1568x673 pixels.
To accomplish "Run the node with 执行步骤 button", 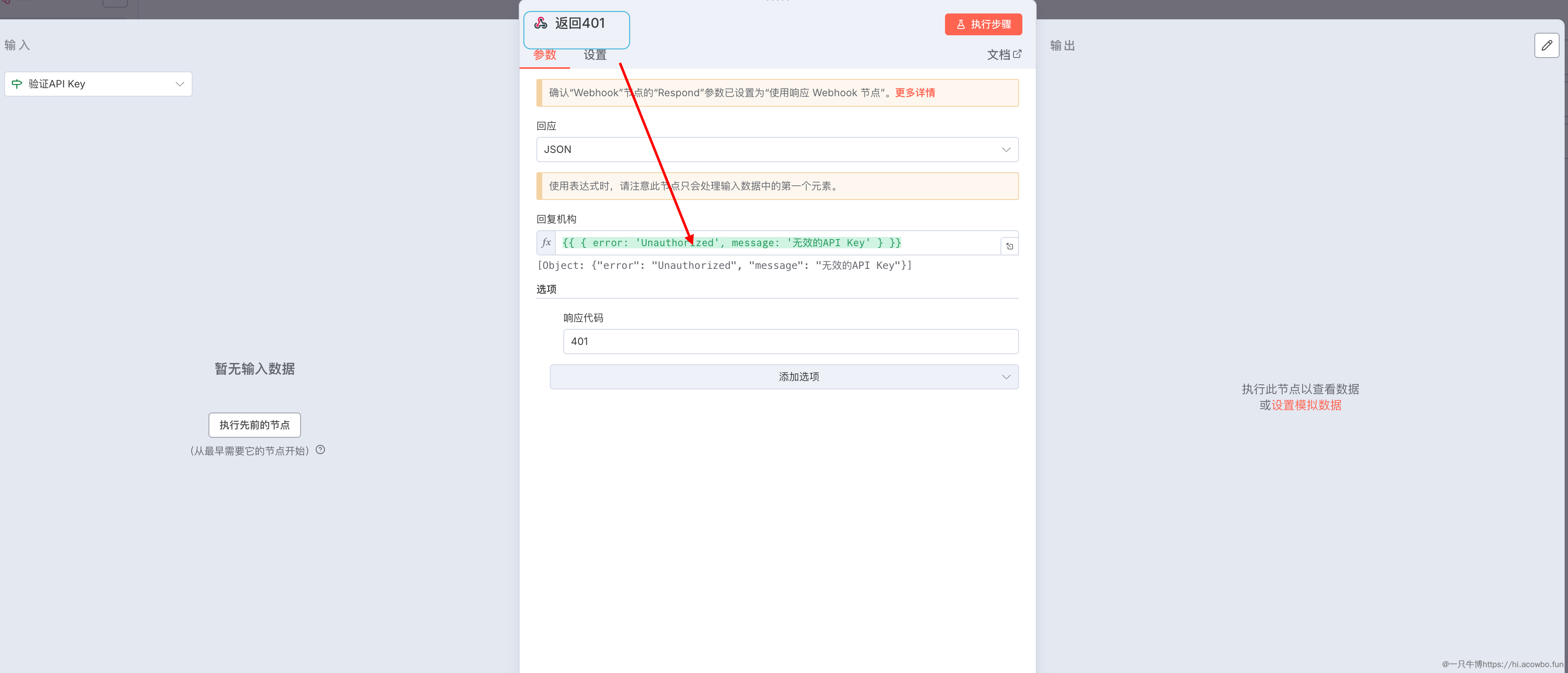I will coord(983,24).
